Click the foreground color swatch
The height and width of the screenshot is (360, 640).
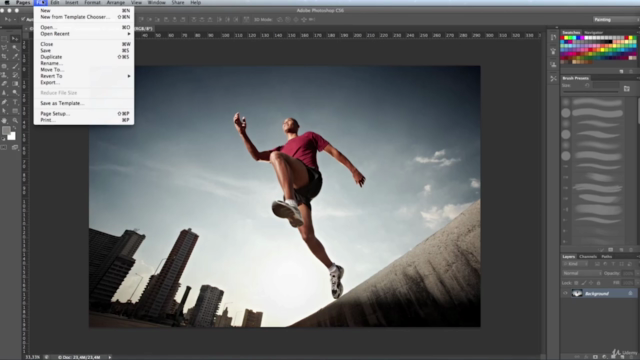click(6, 131)
